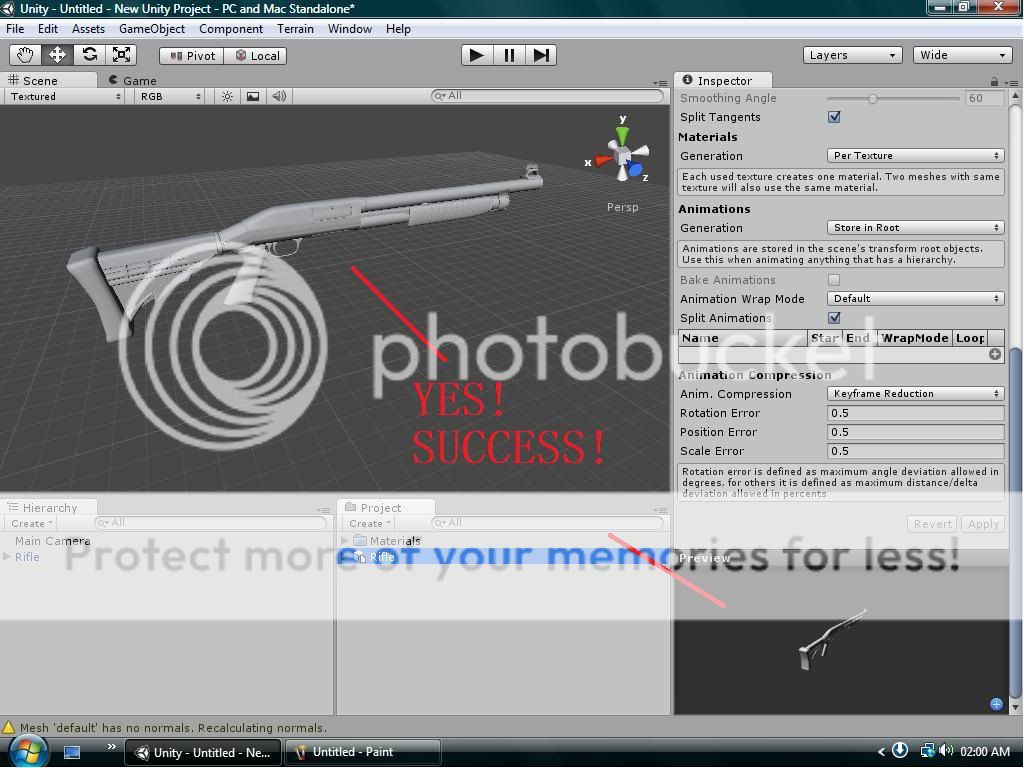
Task: Select the Move tool
Action: click(56, 55)
